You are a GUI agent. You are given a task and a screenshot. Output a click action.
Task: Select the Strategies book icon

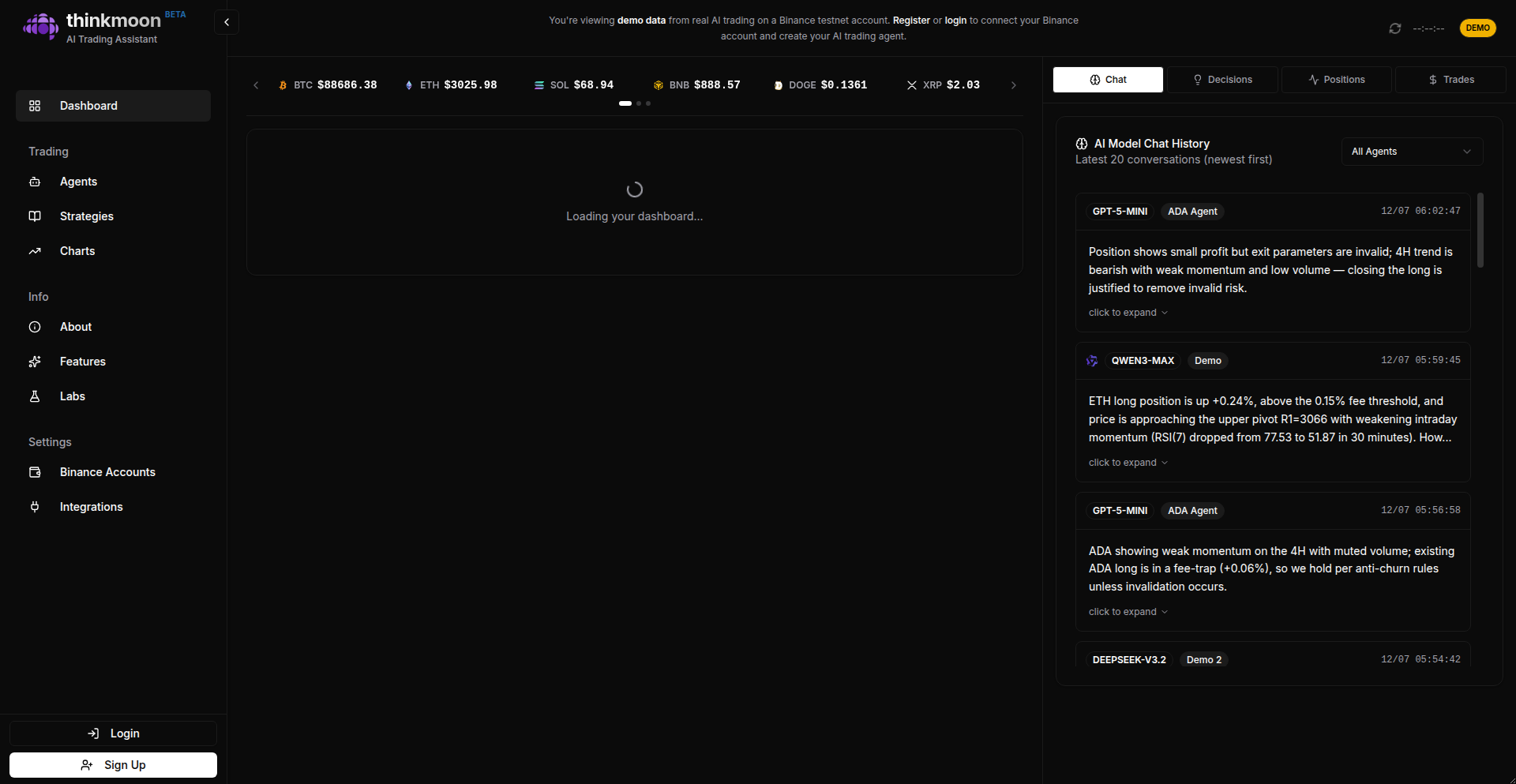[35, 216]
